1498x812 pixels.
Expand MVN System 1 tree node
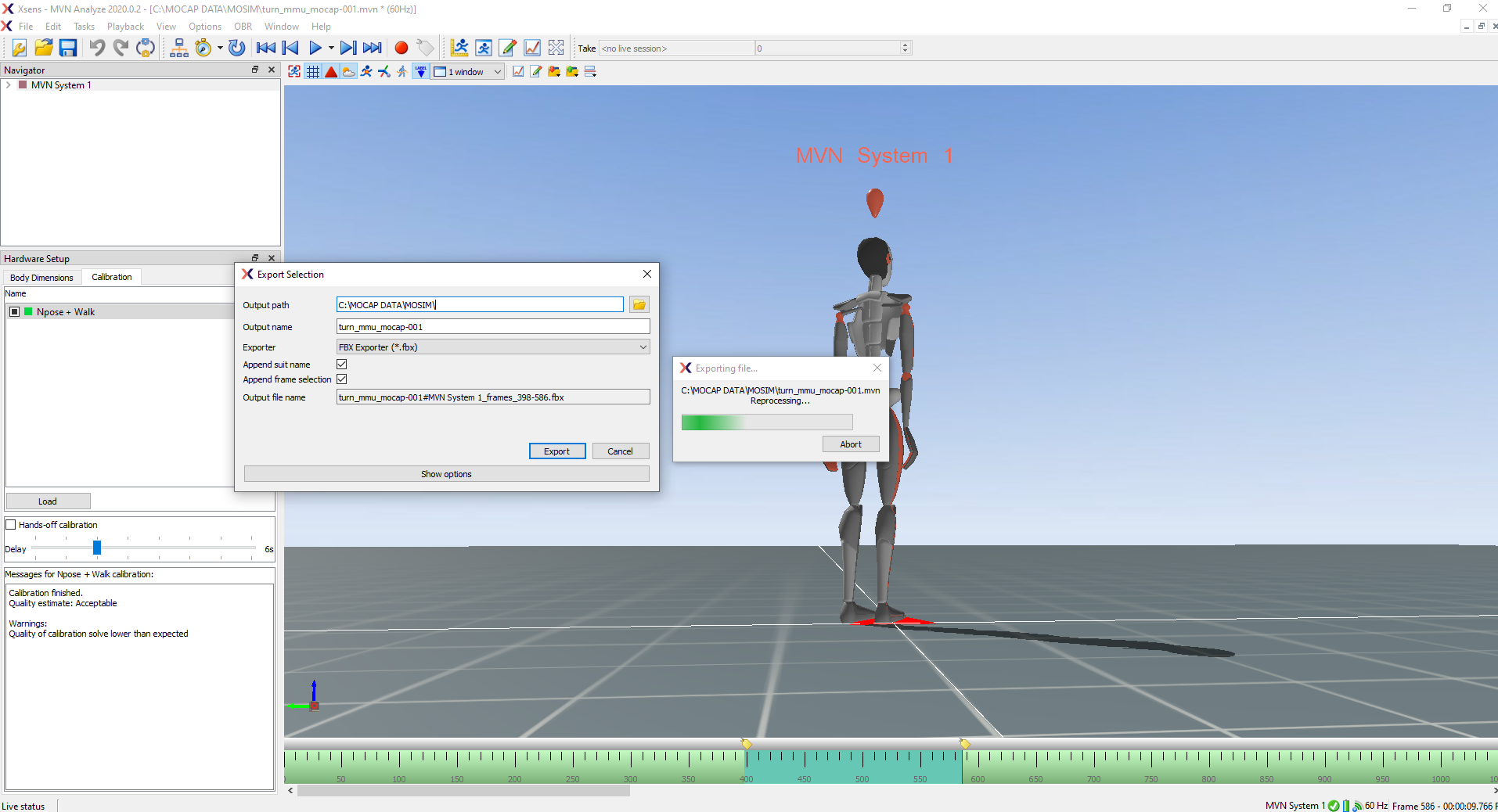click(x=9, y=85)
